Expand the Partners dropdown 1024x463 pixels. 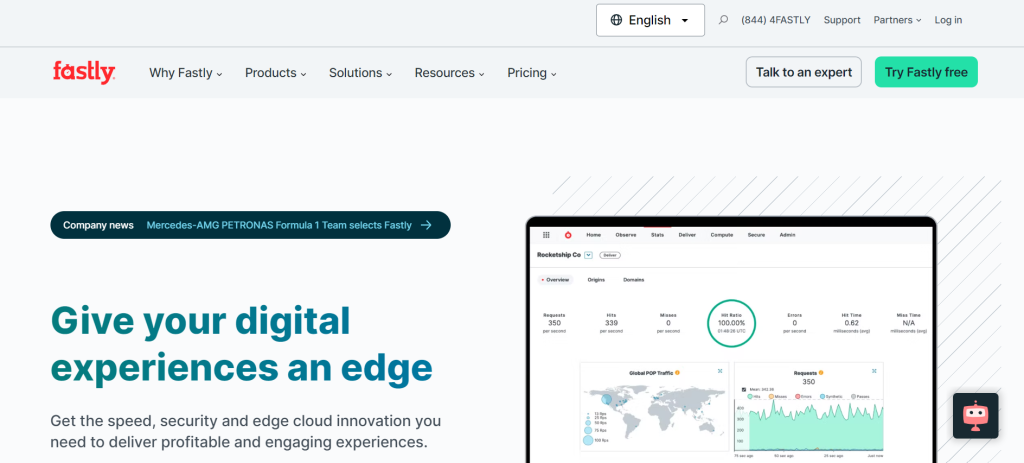897,20
